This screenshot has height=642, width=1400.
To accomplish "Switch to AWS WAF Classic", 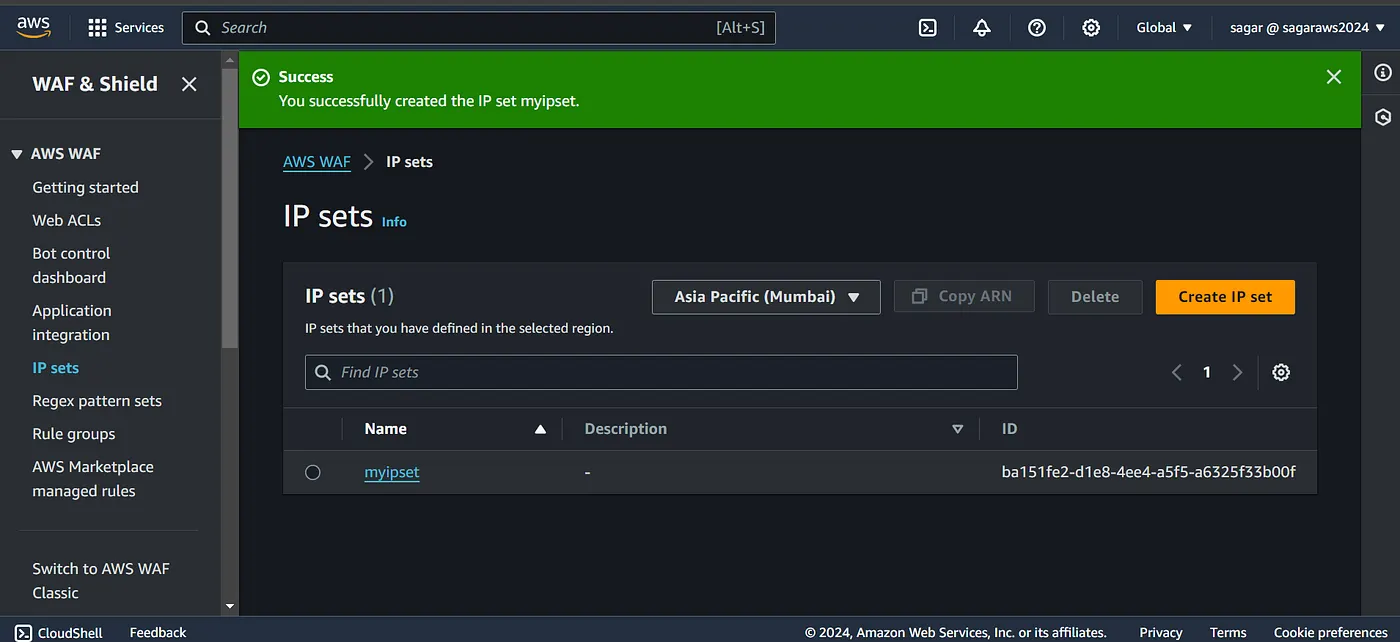I will pyautogui.click(x=101, y=580).
